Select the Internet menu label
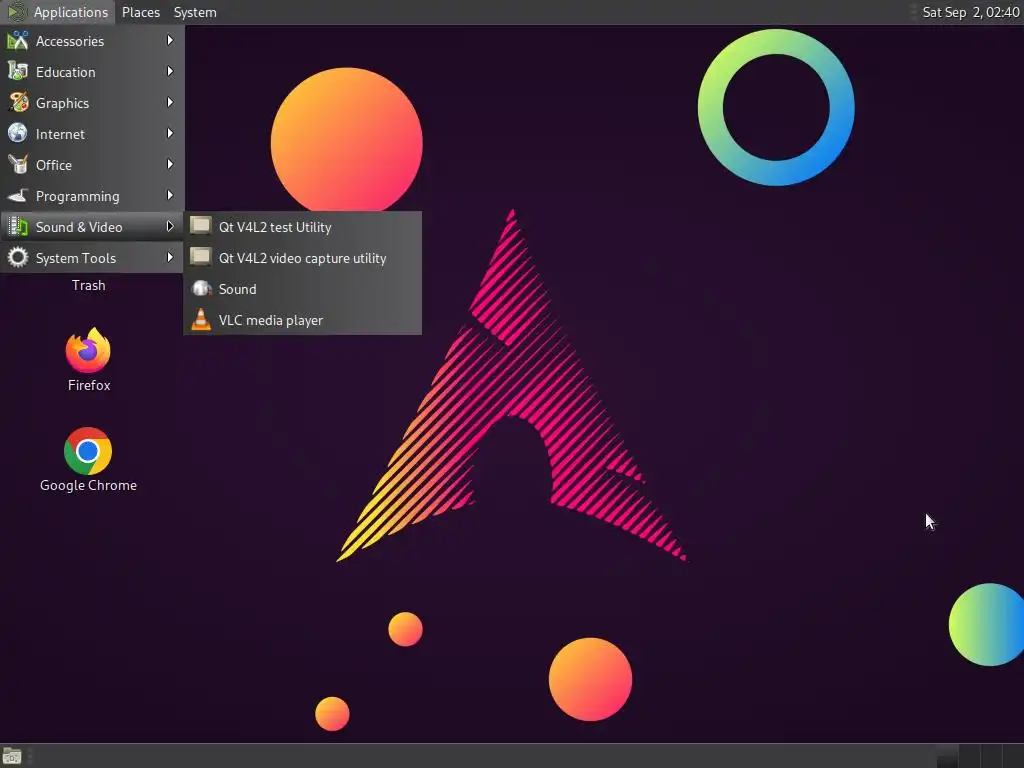Screen dimensions: 1024x768 coord(60,135)
